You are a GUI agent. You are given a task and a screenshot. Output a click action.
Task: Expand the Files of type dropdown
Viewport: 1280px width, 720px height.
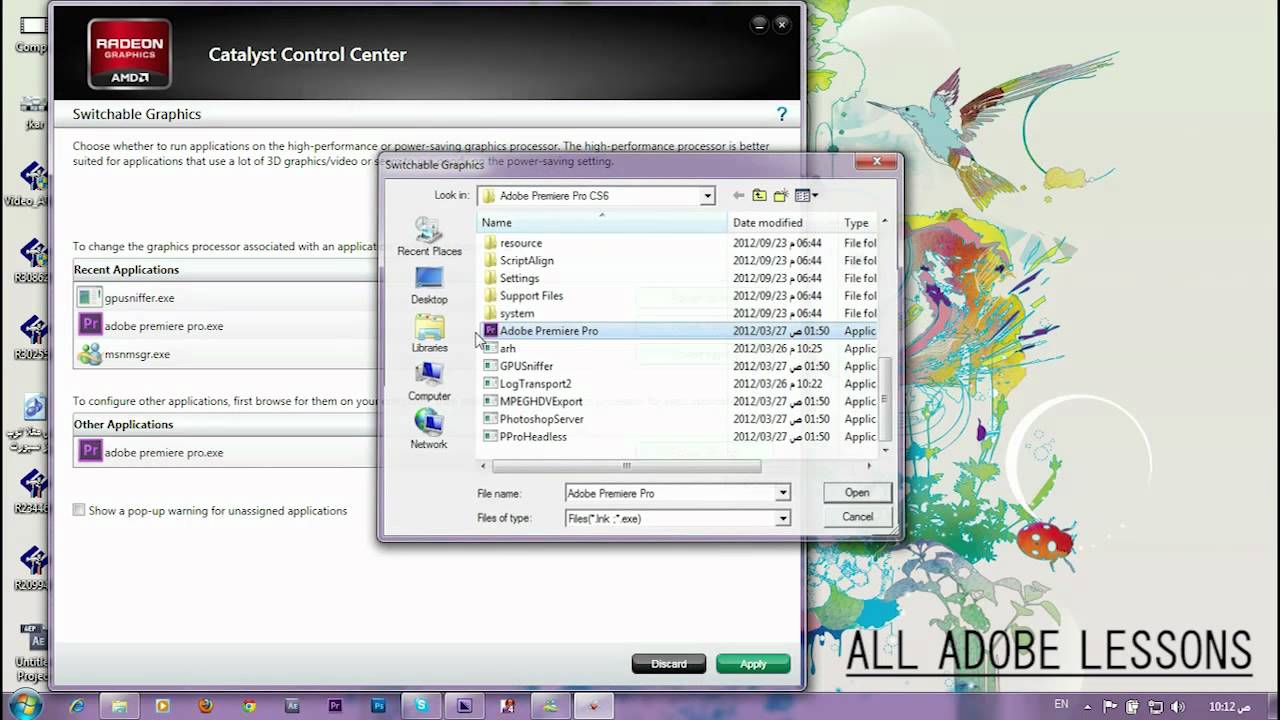tap(783, 518)
